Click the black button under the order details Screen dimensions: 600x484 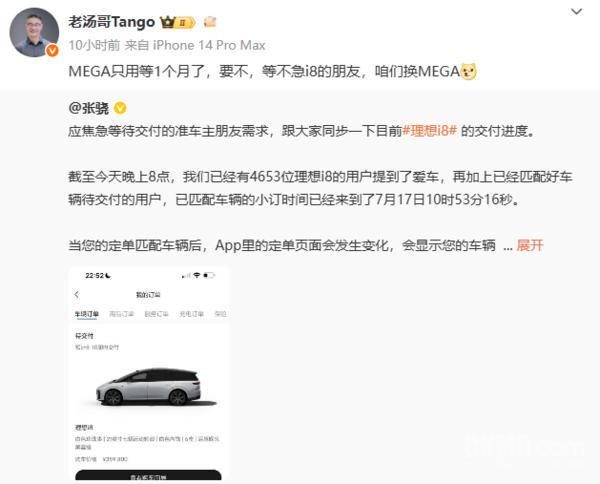148,475
